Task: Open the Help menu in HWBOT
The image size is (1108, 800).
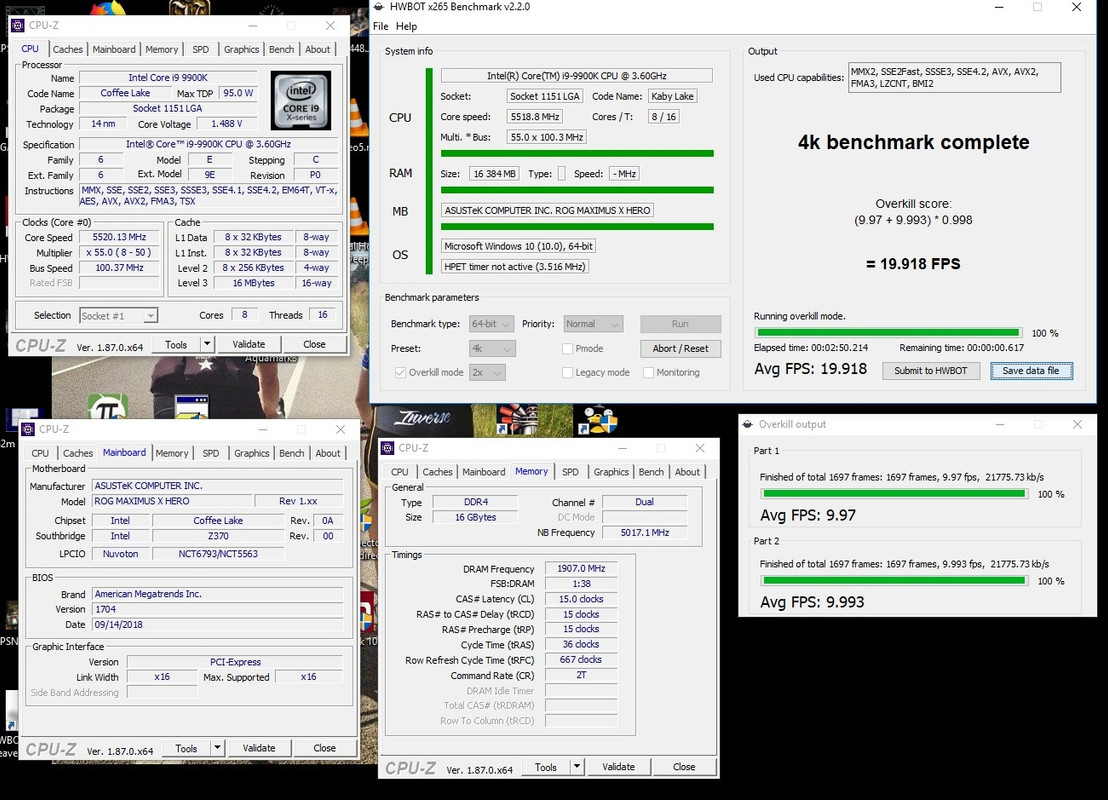Action: pyautogui.click(x=406, y=26)
